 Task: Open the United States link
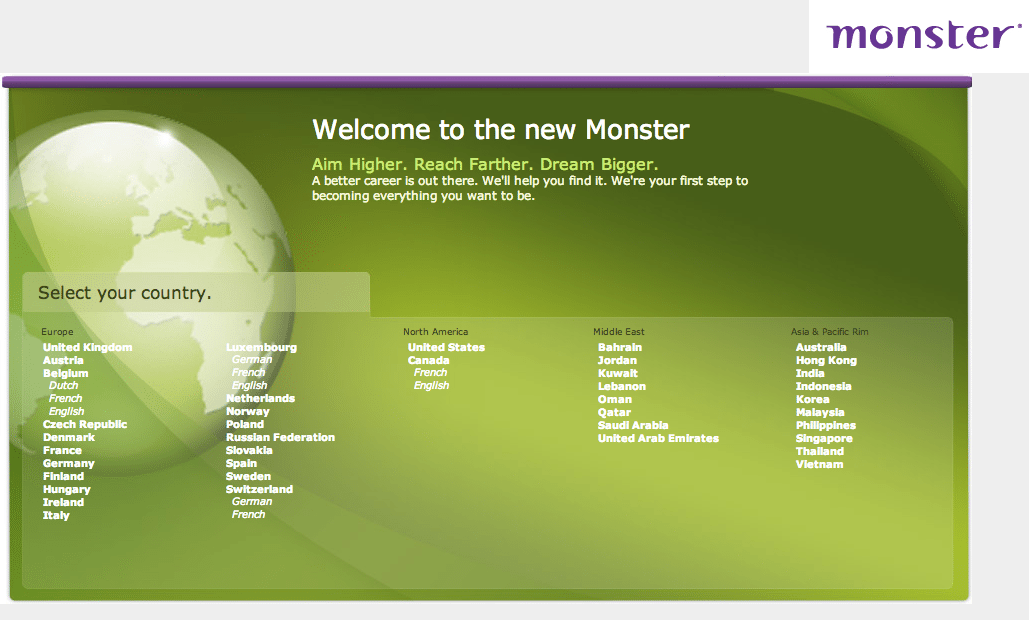click(x=446, y=347)
